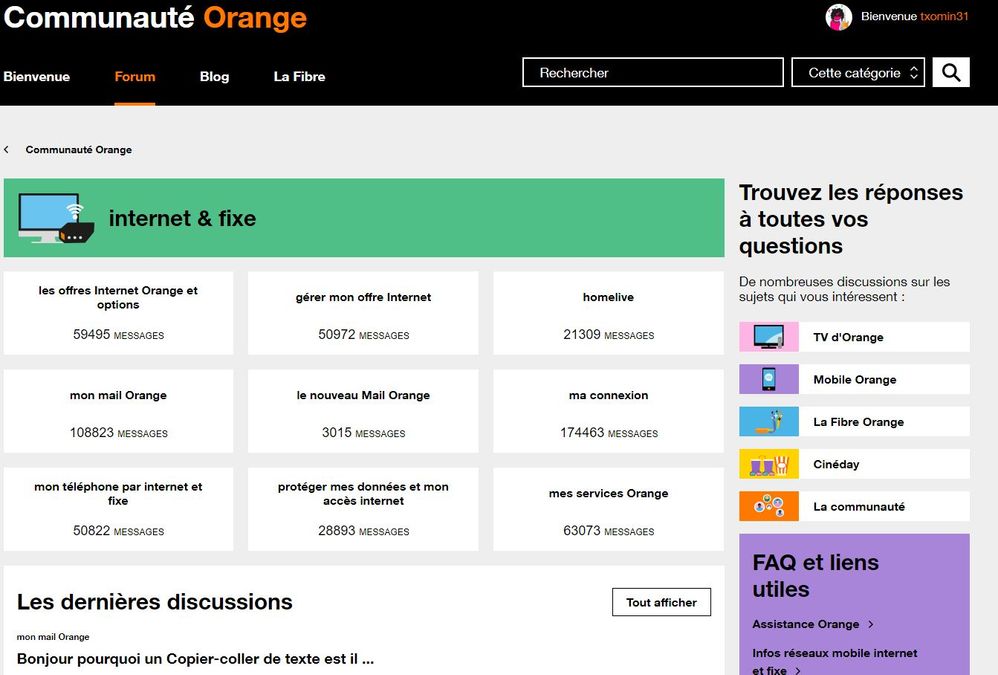The height and width of the screenshot is (675, 998).
Task: Open the mon mail Orange category
Action: click(118, 396)
